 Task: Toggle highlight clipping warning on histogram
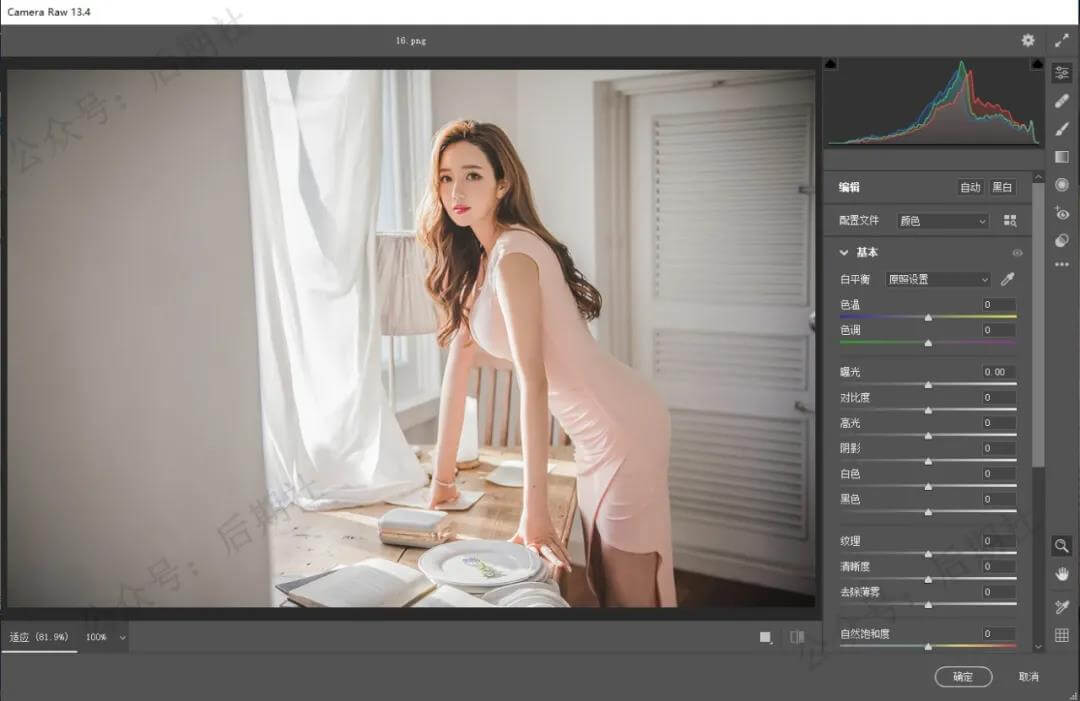[1037, 63]
